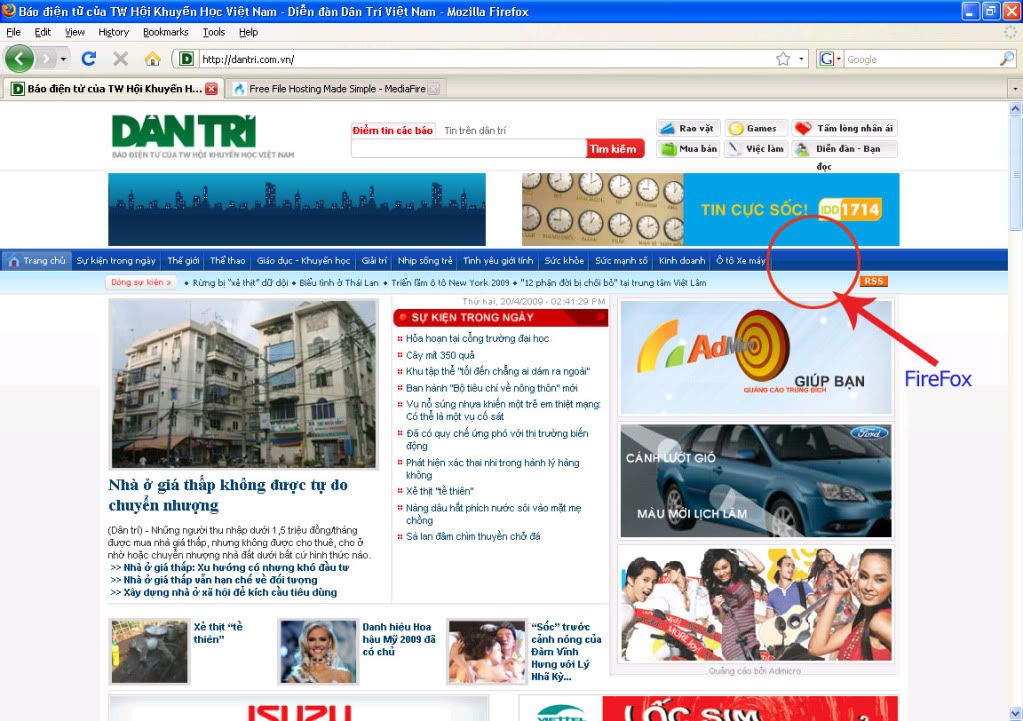Open Giáo dục - Khuyến học section

click(x=303, y=260)
